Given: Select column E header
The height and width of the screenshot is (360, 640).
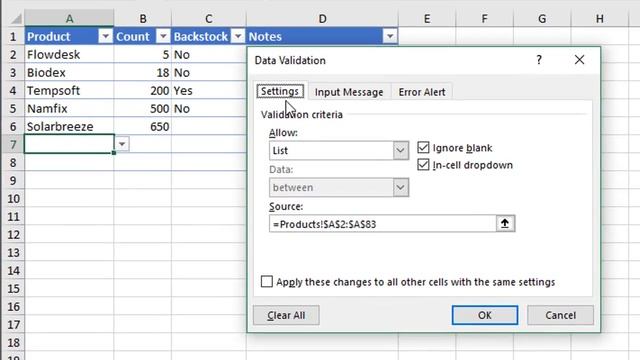Looking at the screenshot, I should (x=427, y=18).
